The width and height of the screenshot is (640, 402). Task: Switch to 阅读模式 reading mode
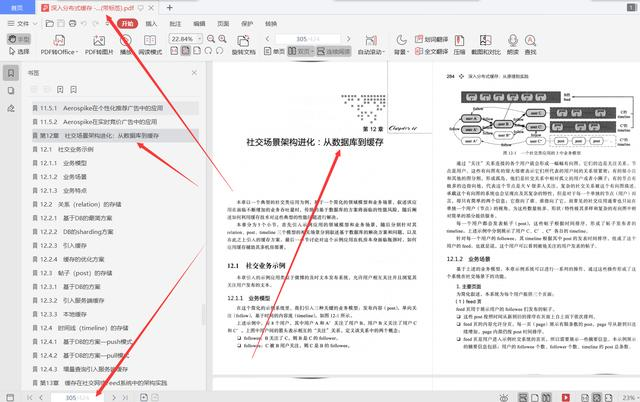point(150,44)
